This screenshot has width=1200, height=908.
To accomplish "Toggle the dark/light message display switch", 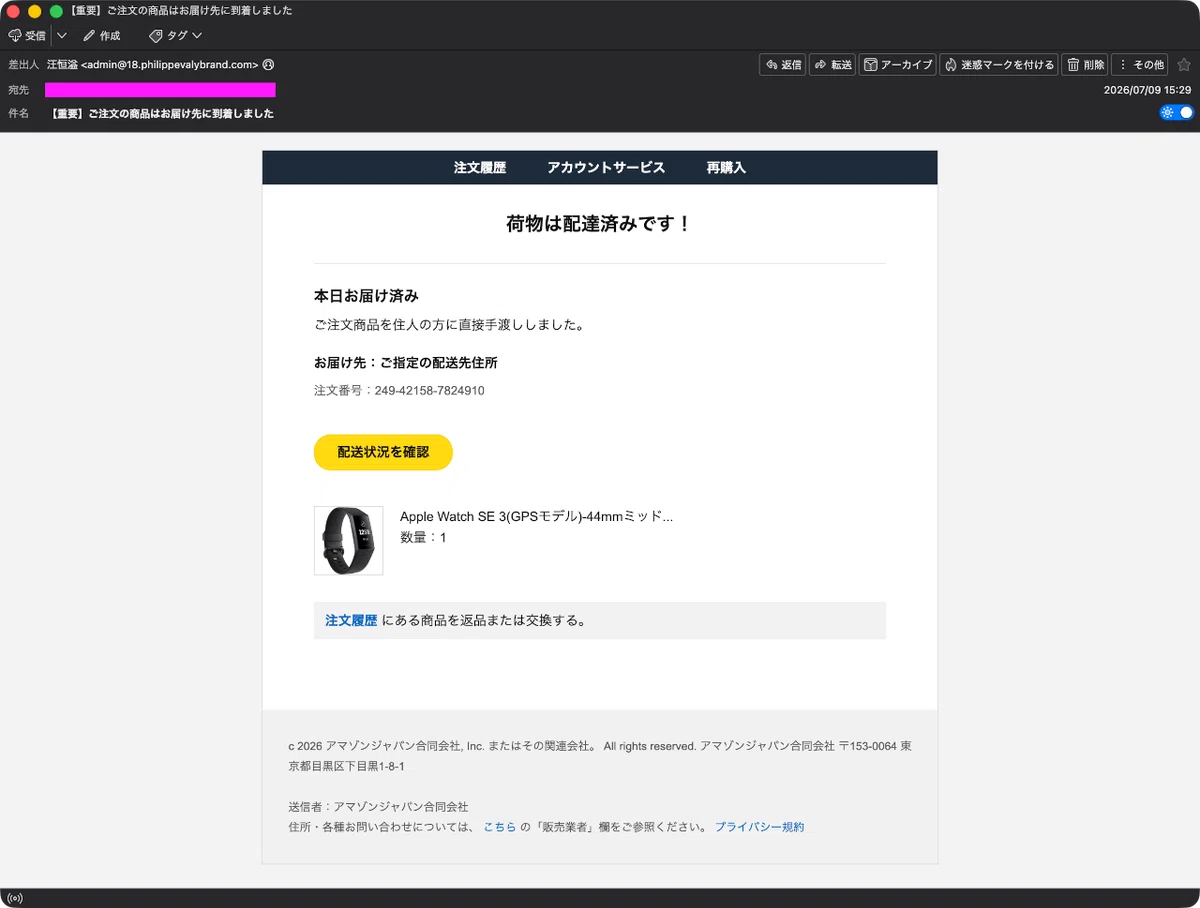I will point(1177,113).
